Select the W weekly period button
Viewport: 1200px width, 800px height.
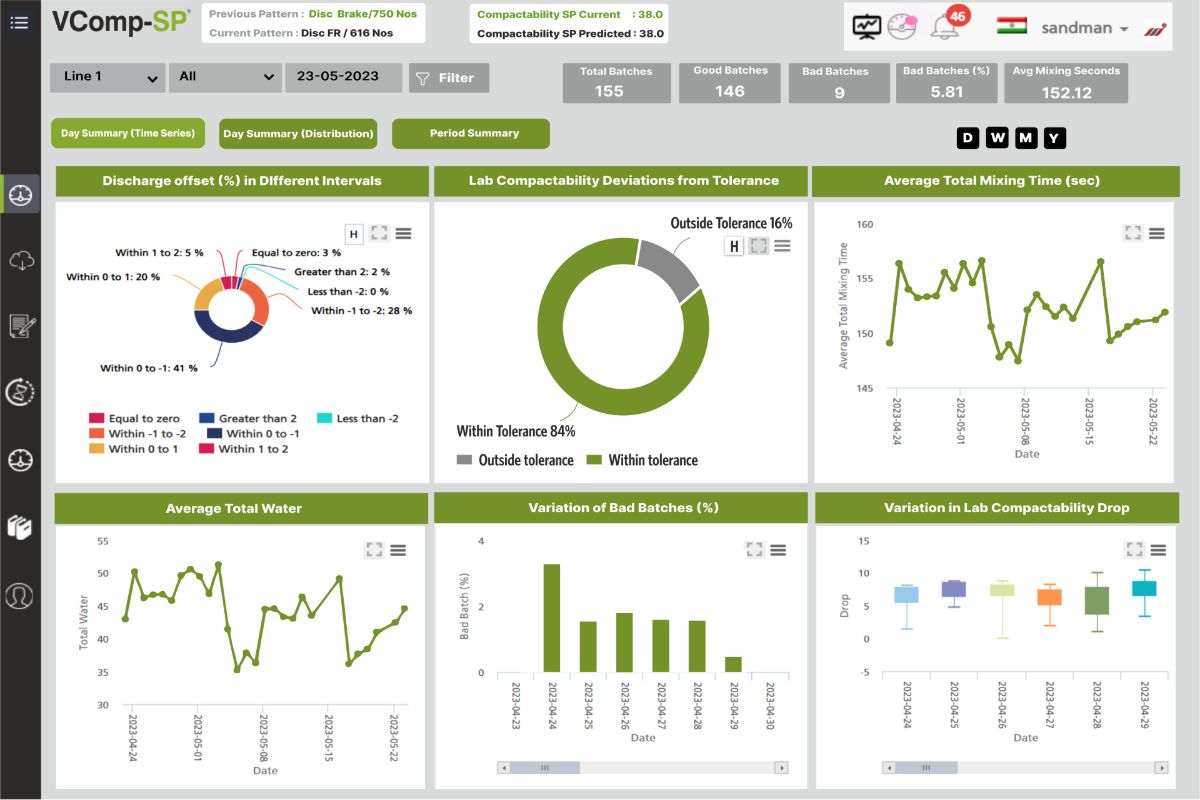click(x=997, y=138)
